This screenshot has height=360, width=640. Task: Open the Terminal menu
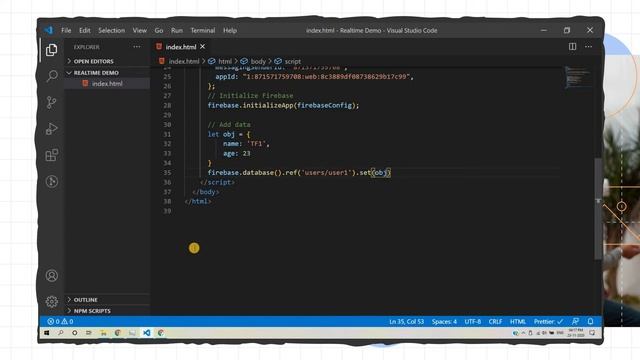pyautogui.click(x=202, y=30)
